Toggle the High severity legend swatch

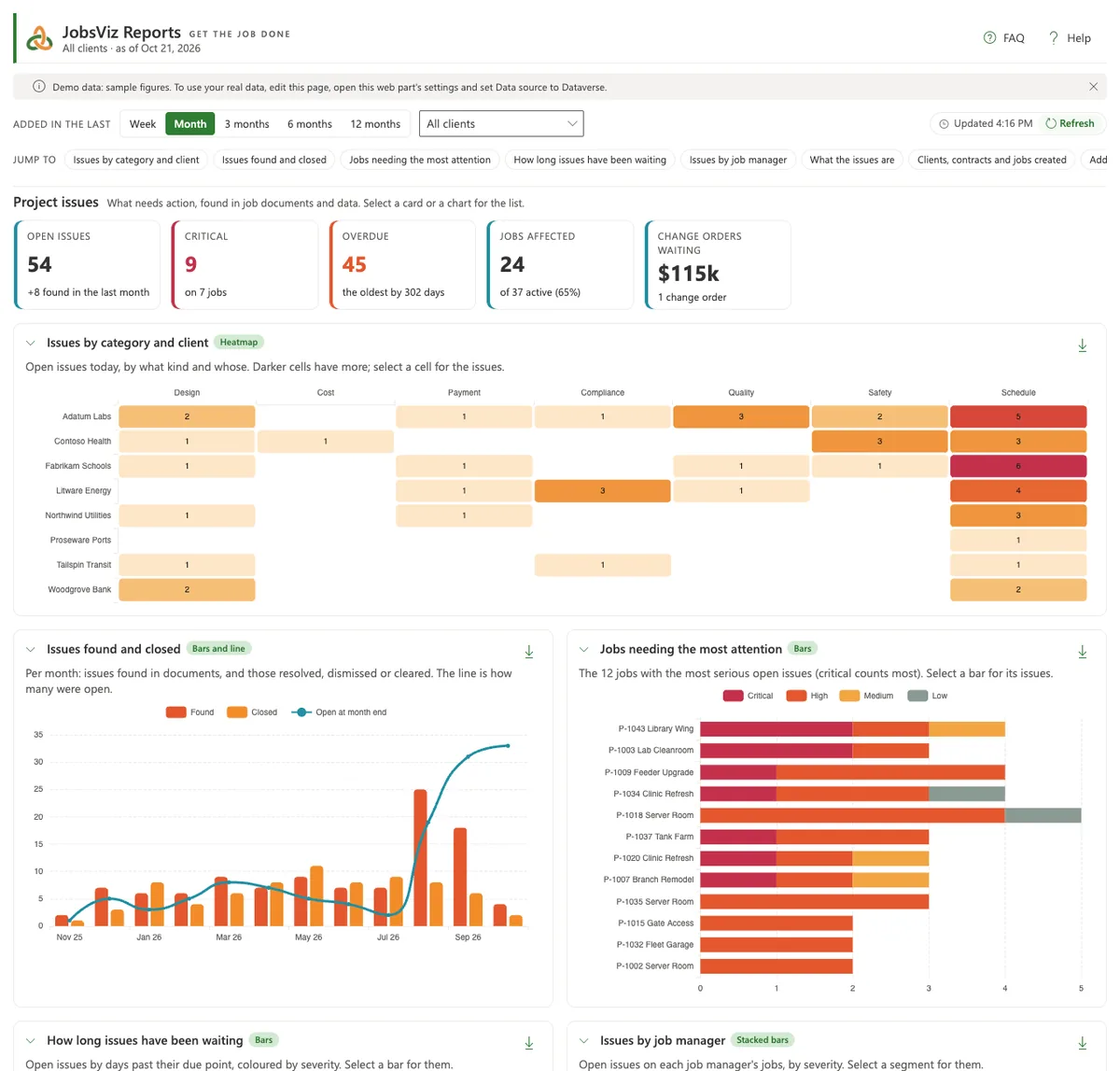[796, 696]
